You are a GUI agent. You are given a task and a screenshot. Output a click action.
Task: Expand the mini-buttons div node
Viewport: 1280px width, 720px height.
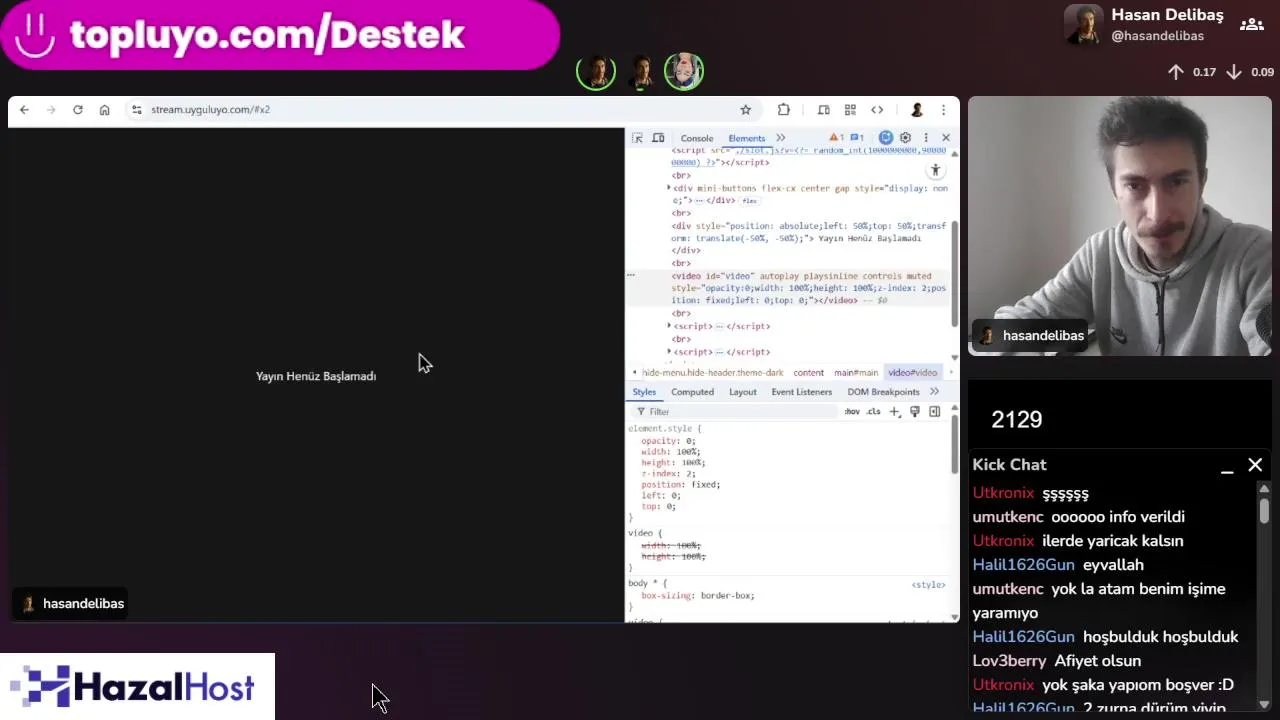pyautogui.click(x=669, y=188)
